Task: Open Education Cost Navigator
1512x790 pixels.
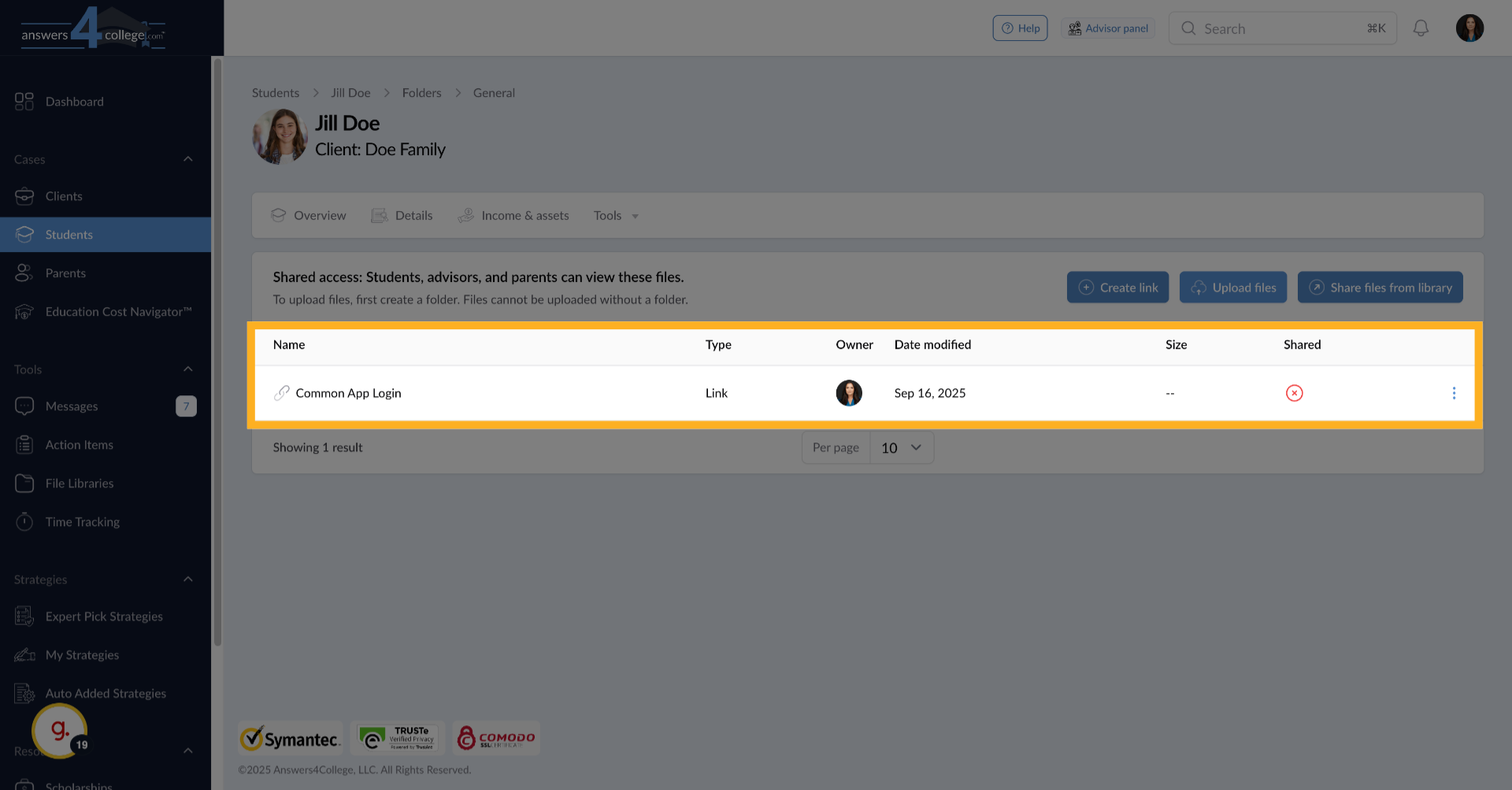Action: (118, 312)
